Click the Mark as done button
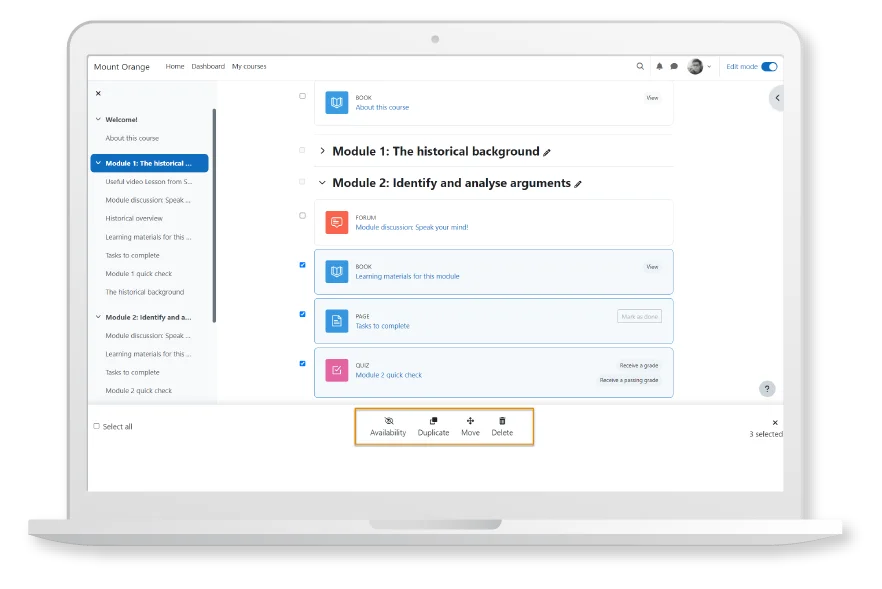 (640, 317)
